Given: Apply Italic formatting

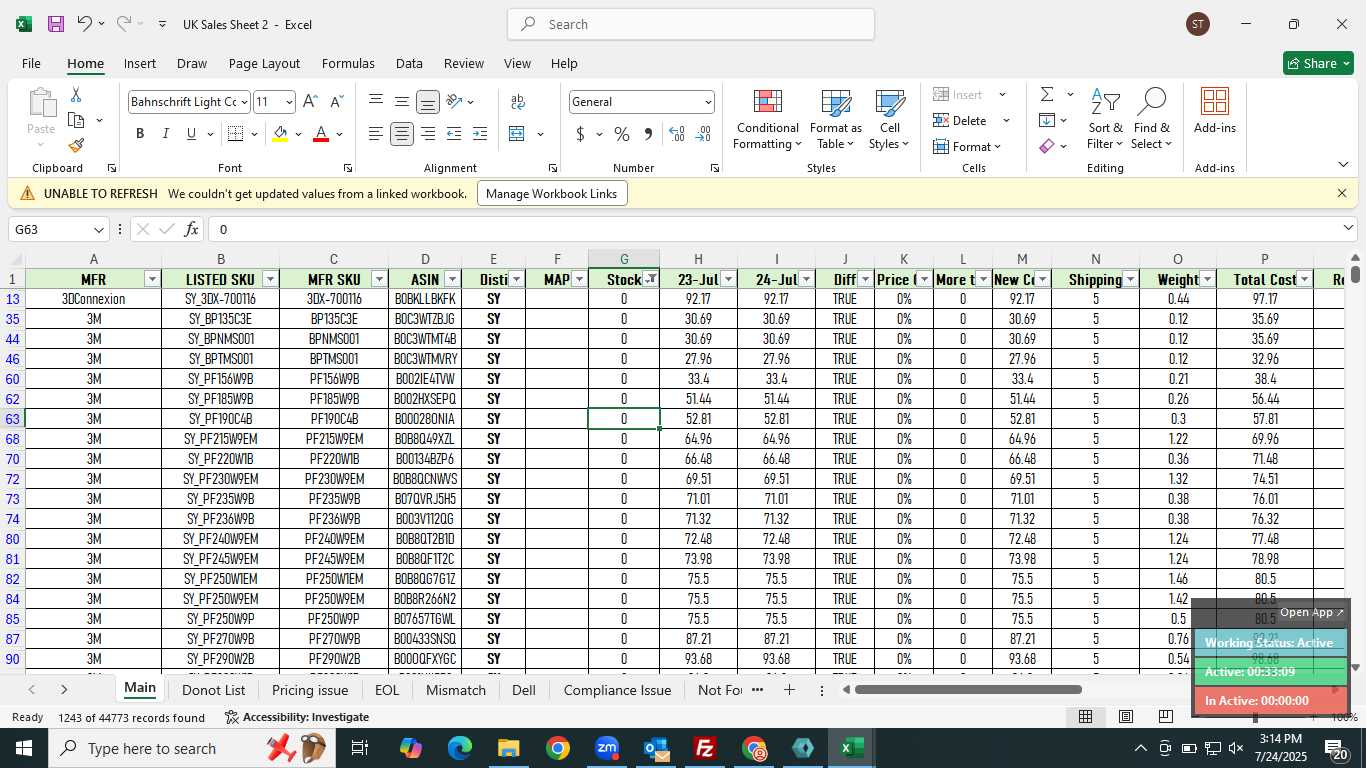Looking at the screenshot, I should pos(165,134).
